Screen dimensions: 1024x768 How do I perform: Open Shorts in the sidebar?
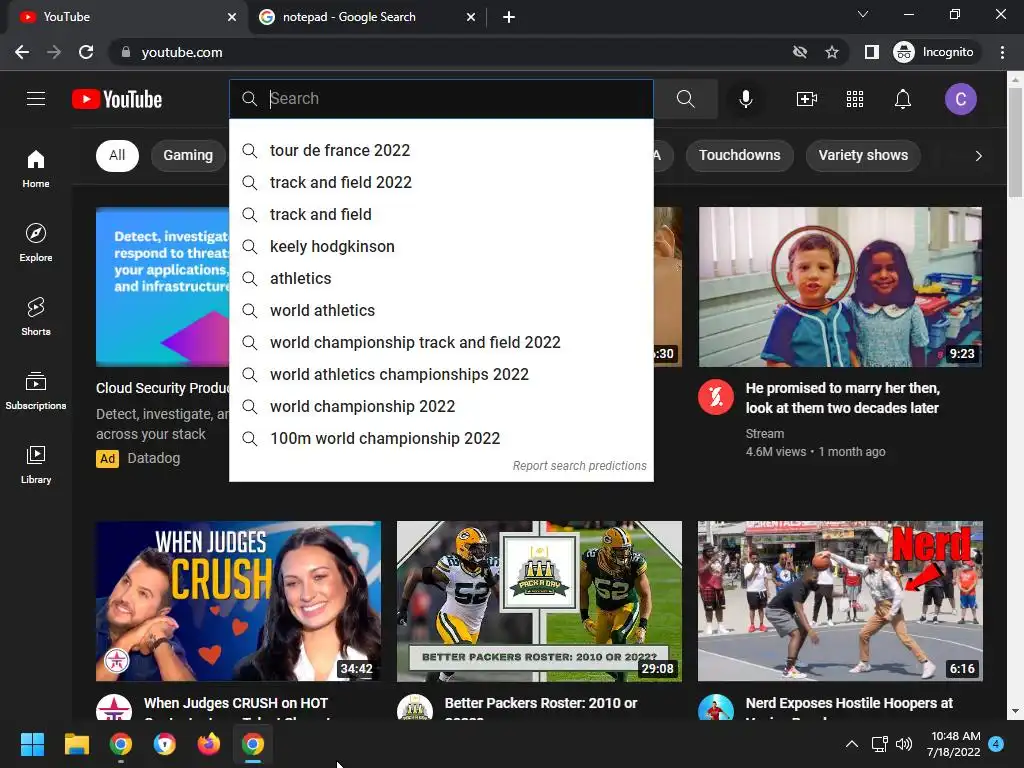tap(36, 316)
